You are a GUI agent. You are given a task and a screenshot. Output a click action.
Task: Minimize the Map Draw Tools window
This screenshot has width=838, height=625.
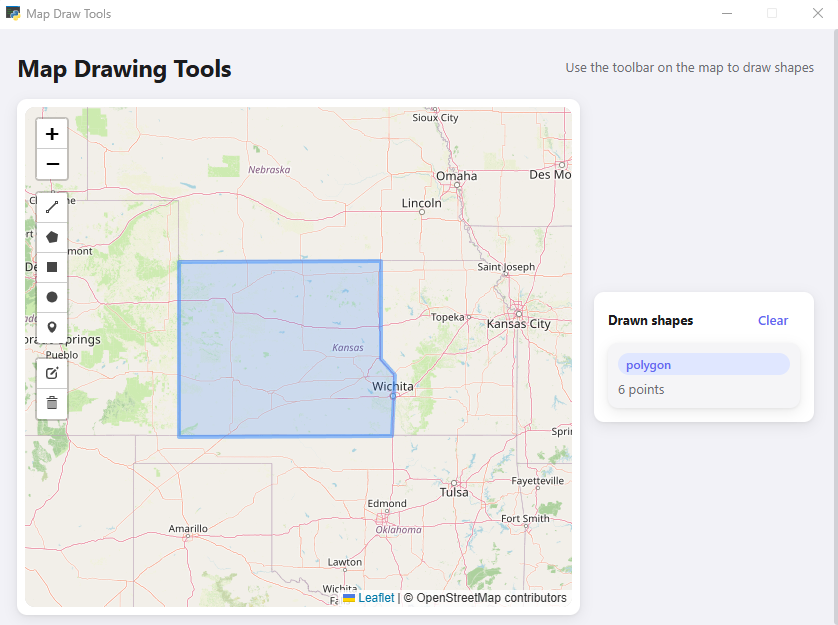tap(727, 13)
